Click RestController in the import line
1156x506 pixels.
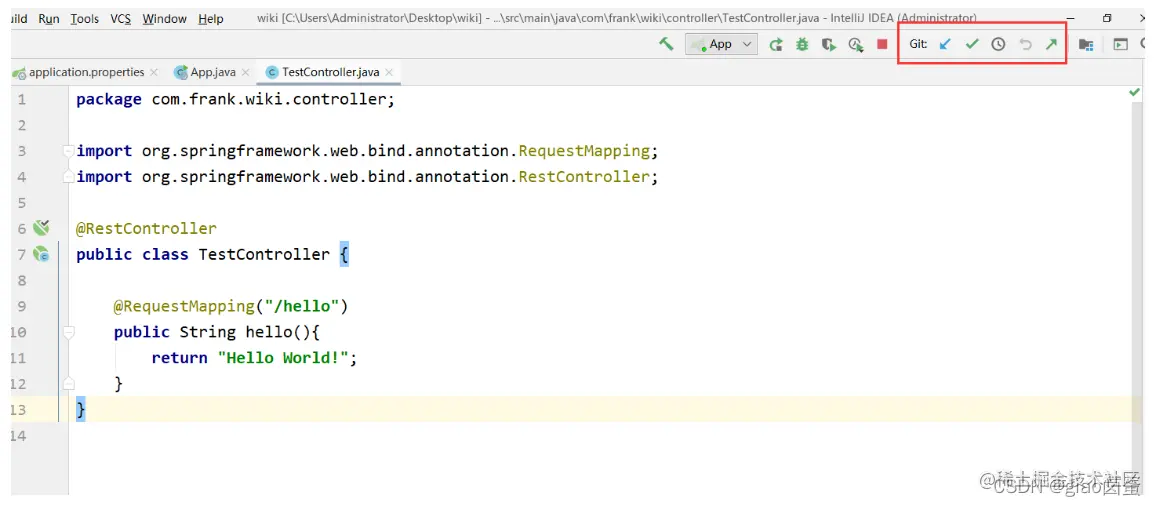[585, 177]
